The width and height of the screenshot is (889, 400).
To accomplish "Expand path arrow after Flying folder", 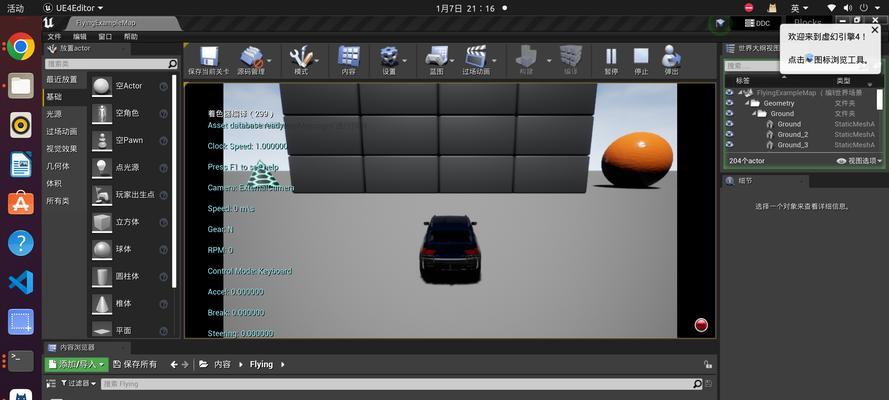I will pos(282,364).
